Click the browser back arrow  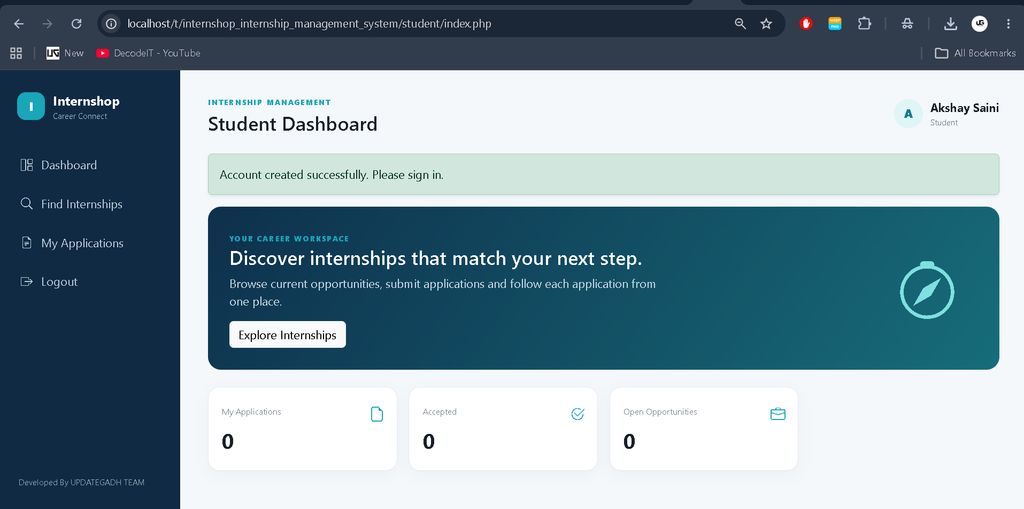tap(18, 24)
